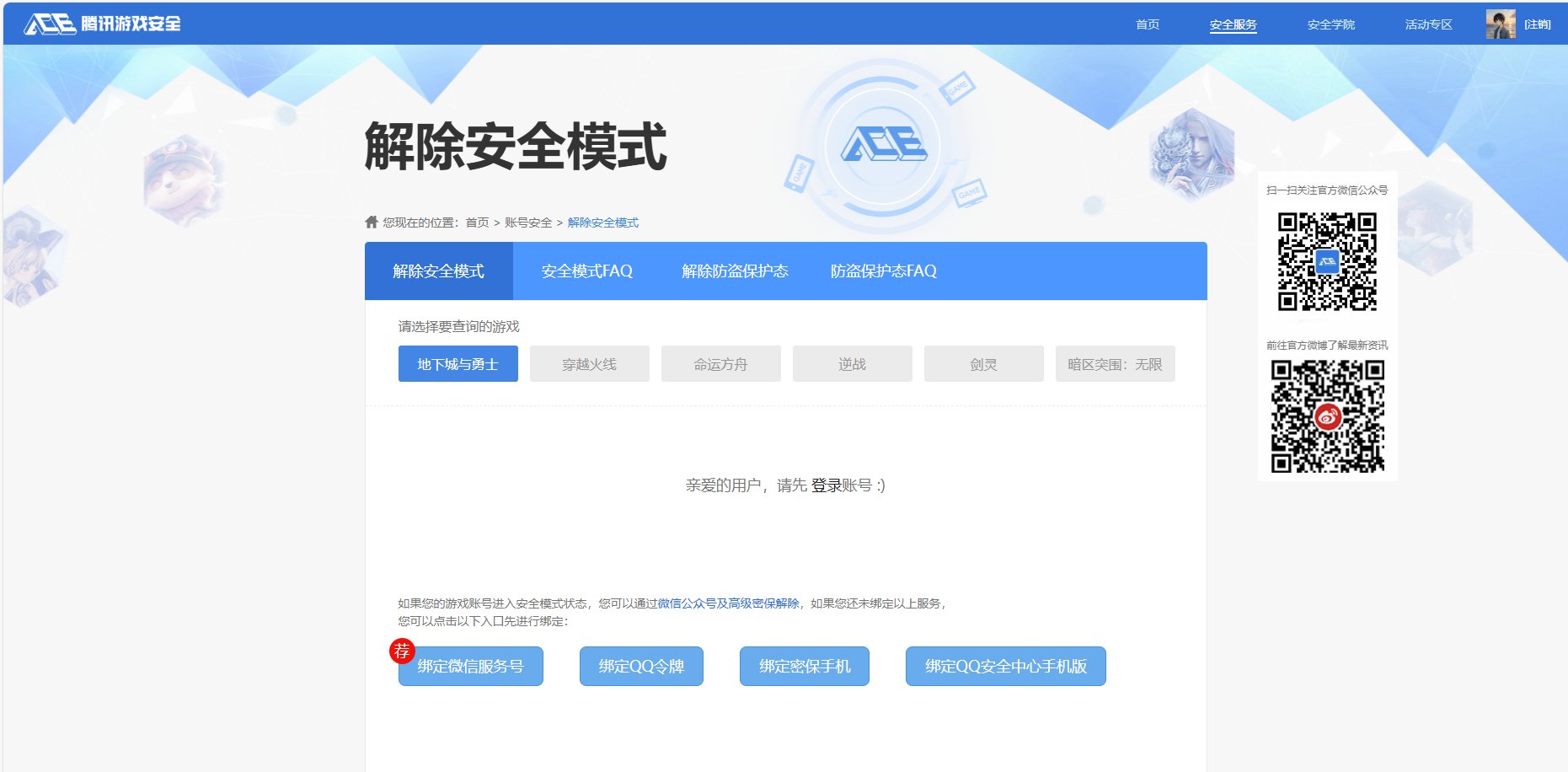Click the 注销 logout icon area
This screenshot has height=772, width=1568.
(1539, 23)
